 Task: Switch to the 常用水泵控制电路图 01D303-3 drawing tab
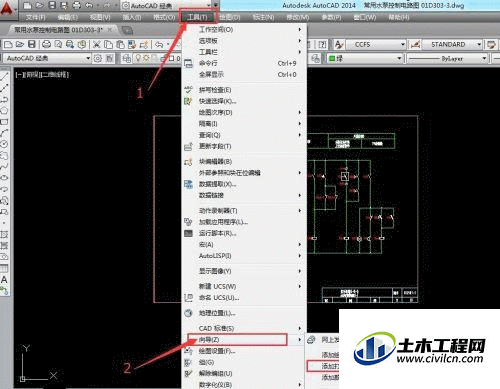pos(59,30)
